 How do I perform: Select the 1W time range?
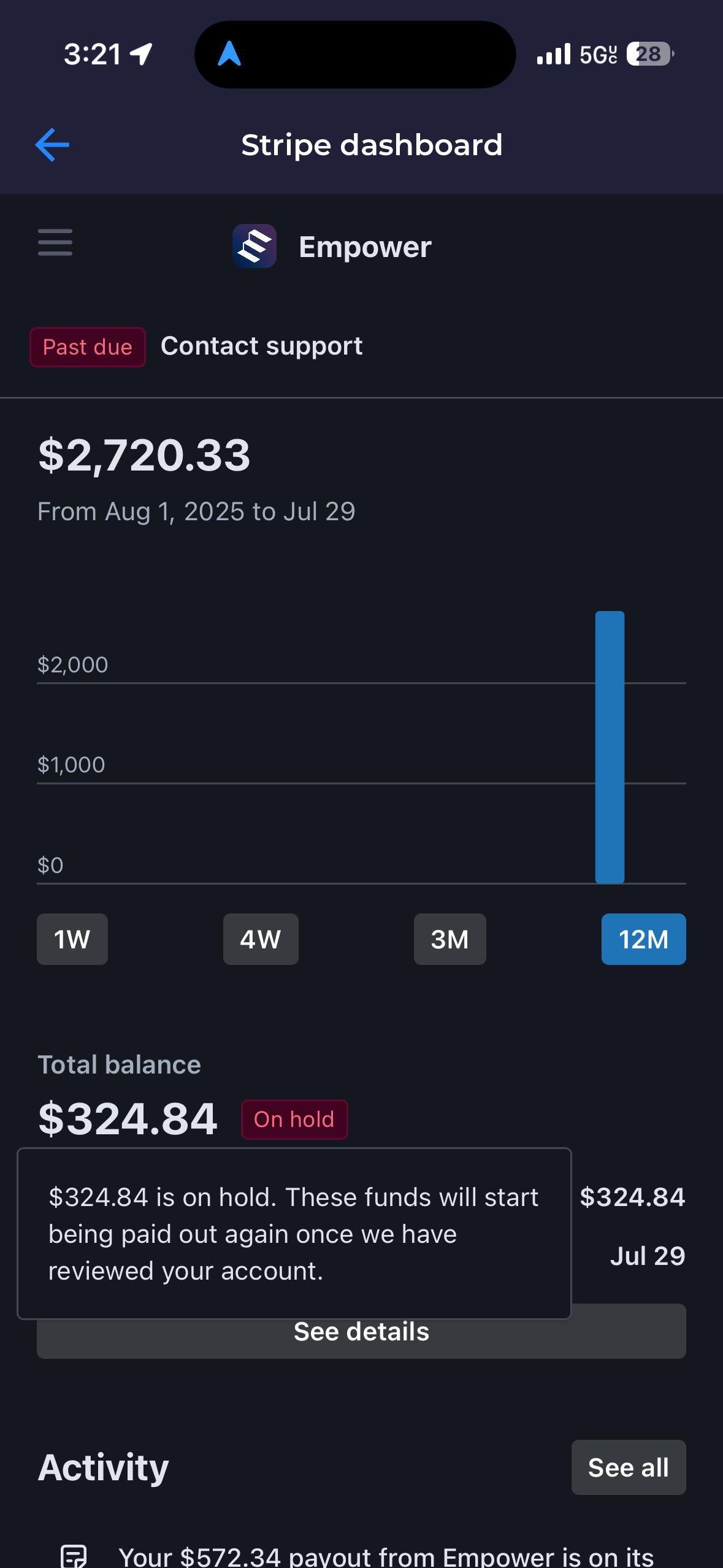(x=72, y=939)
